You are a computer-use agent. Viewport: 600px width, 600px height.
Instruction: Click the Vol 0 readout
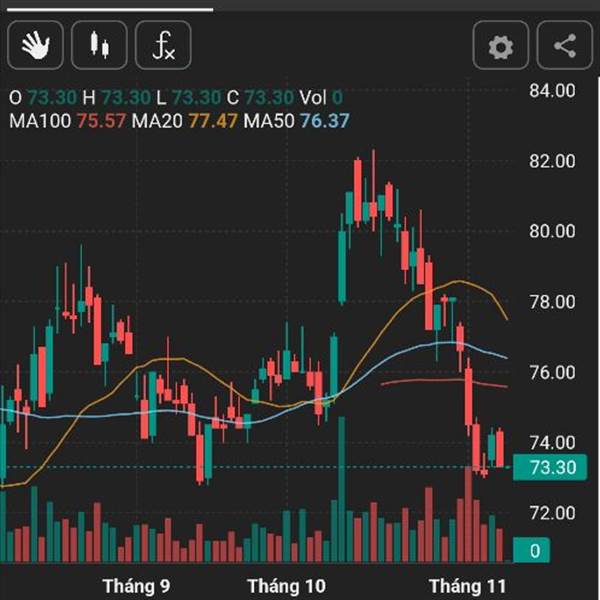tap(321, 98)
